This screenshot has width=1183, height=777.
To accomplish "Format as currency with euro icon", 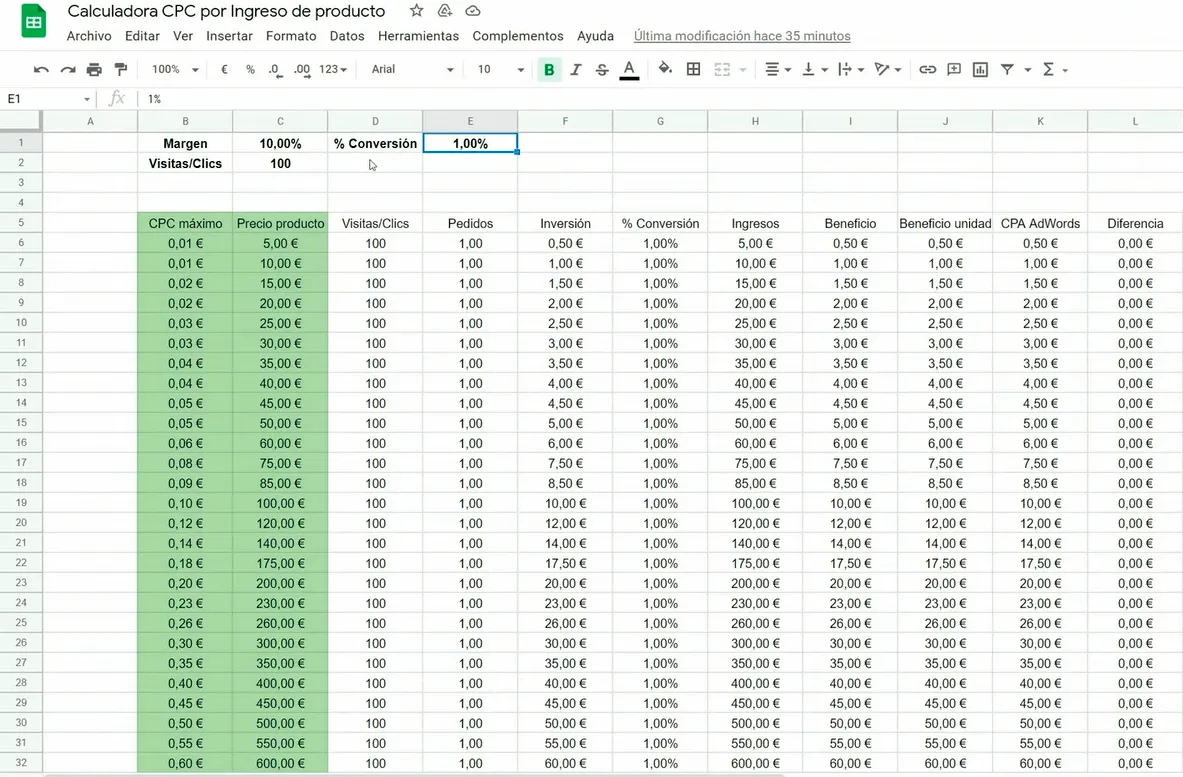I will (224, 69).
